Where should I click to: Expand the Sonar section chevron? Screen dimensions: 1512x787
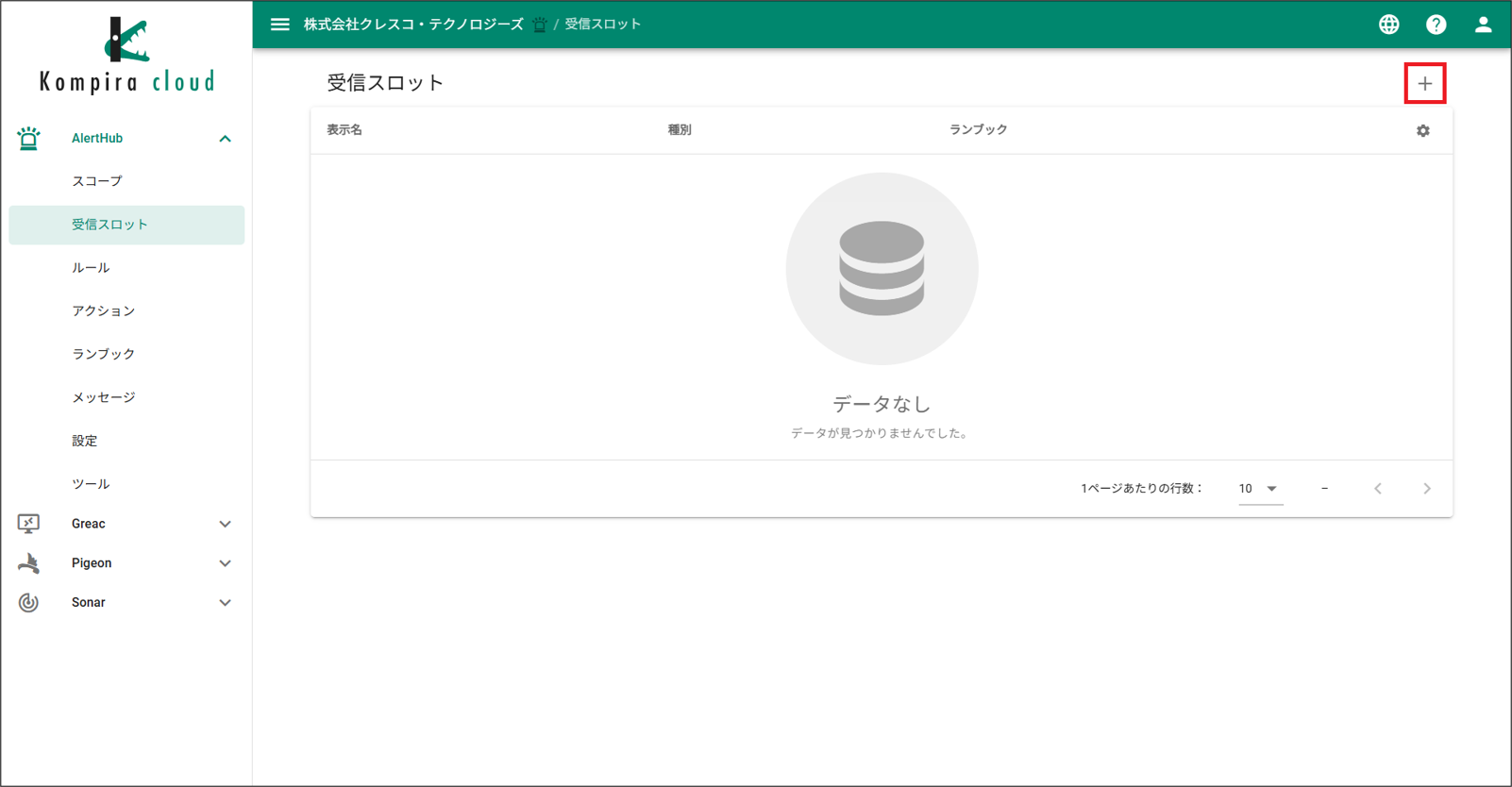[x=225, y=603]
